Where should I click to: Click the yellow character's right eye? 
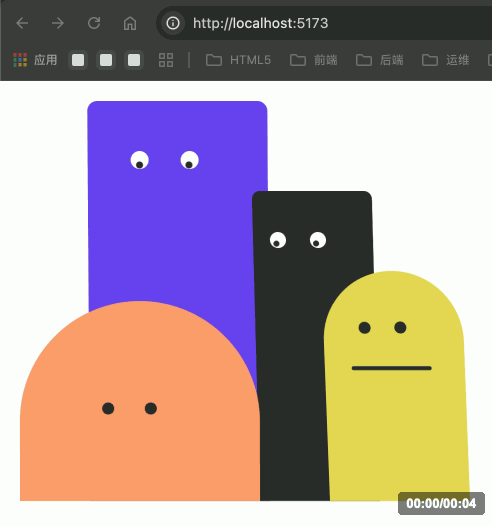click(400, 327)
